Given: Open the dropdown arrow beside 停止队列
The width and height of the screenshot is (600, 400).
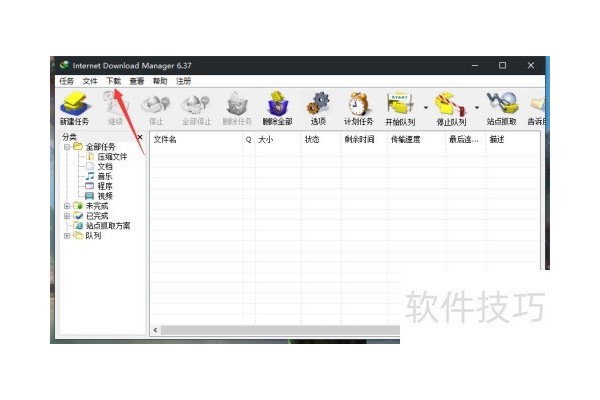Looking at the screenshot, I should [x=477, y=108].
